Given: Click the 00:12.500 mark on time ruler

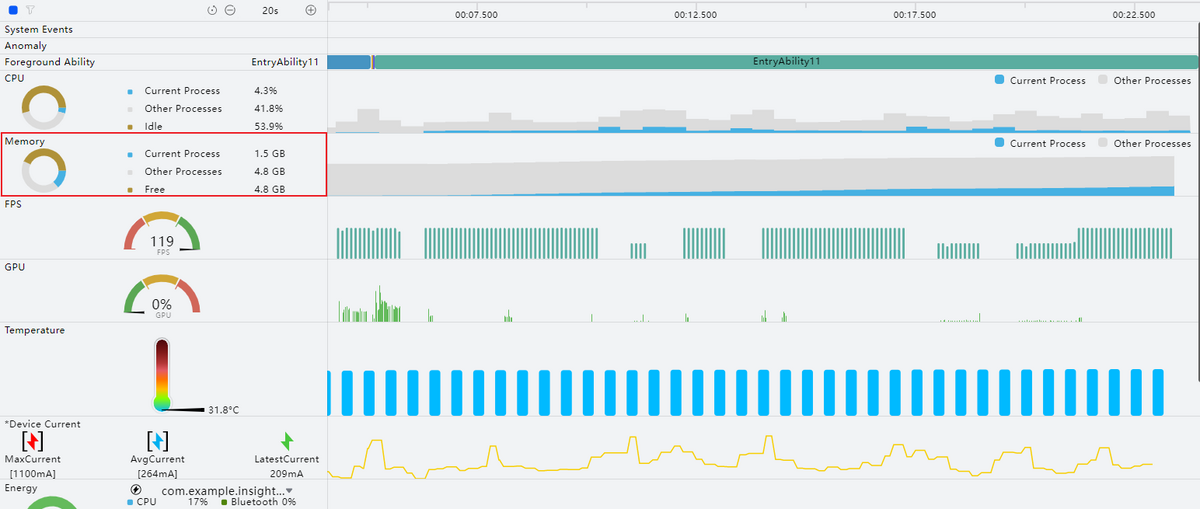Looking at the screenshot, I should pyautogui.click(x=696, y=15).
